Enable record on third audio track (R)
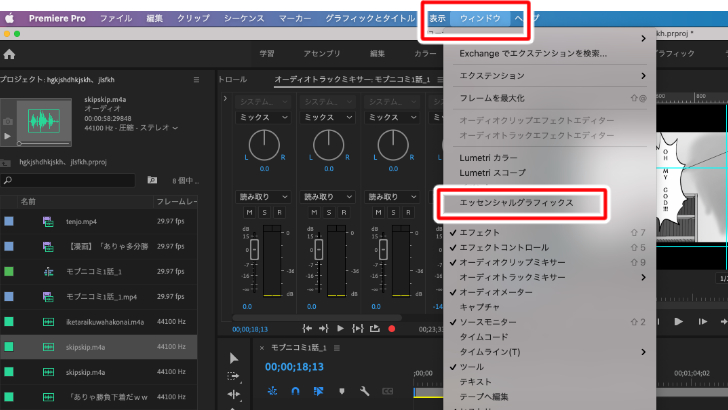The width and height of the screenshot is (728, 410). 409,212
